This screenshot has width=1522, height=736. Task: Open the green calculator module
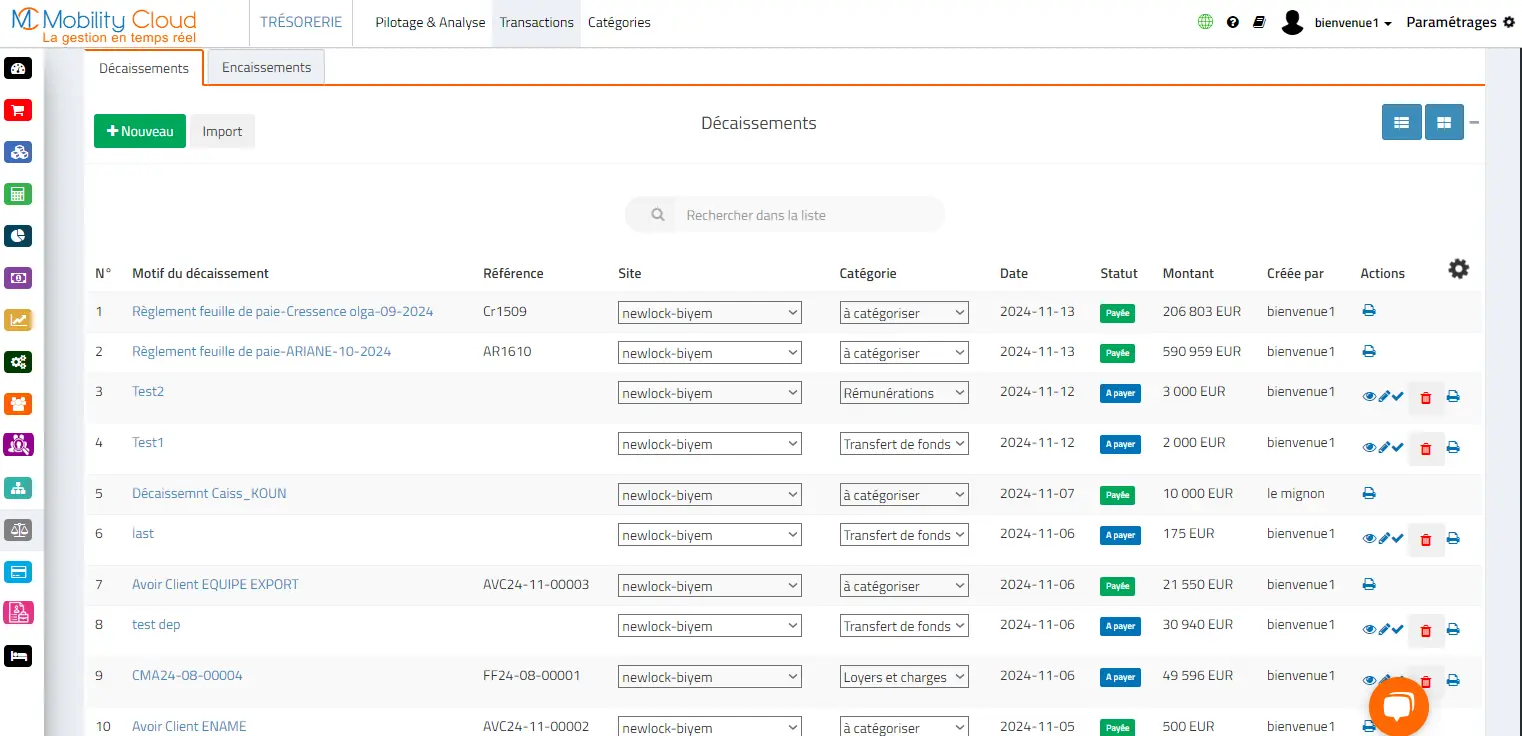click(x=18, y=194)
